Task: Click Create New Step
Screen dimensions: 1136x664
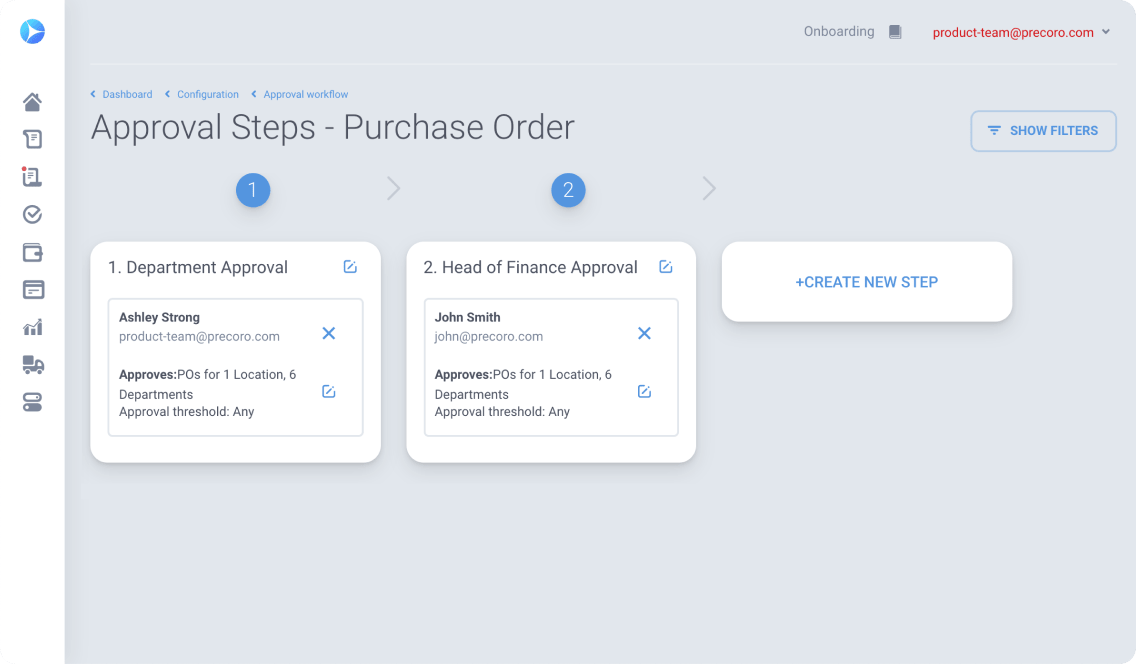Action: 866,282
